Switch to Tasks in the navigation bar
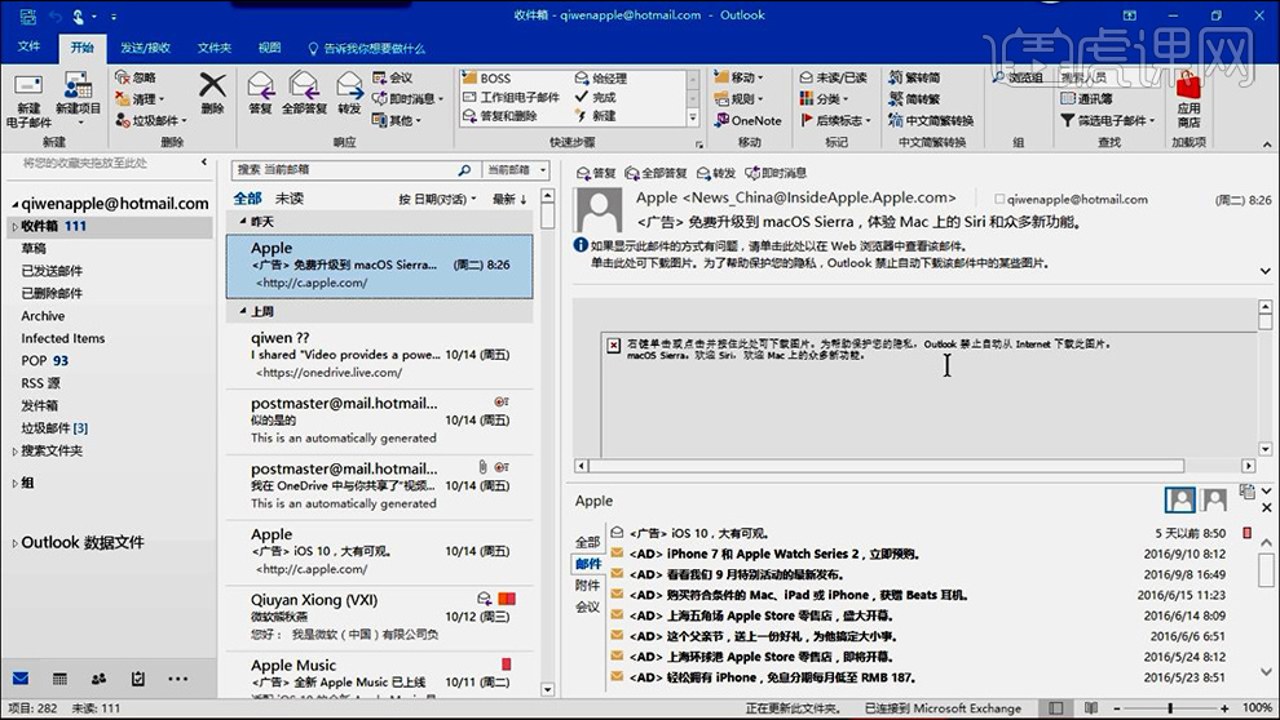Viewport: 1280px width, 720px height. [138, 679]
